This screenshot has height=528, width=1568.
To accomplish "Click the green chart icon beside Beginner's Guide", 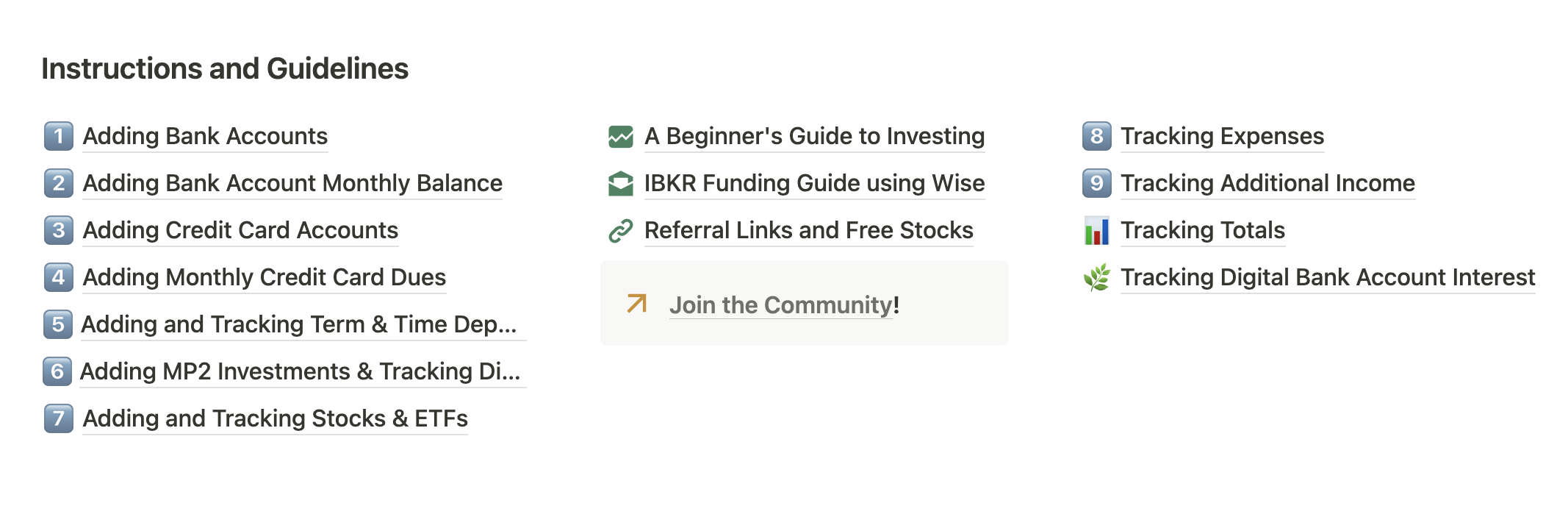I will [x=621, y=137].
